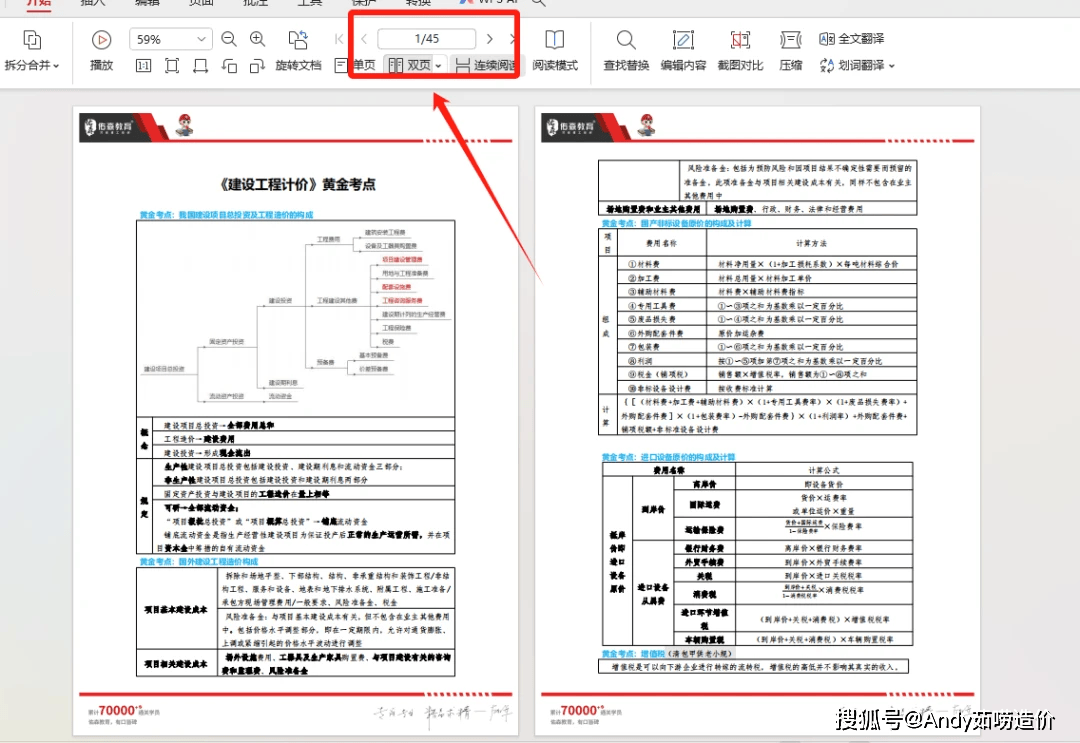The image size is (1080, 743).
Task: Expand the 双页 dropdown arrow
Action: pos(438,67)
